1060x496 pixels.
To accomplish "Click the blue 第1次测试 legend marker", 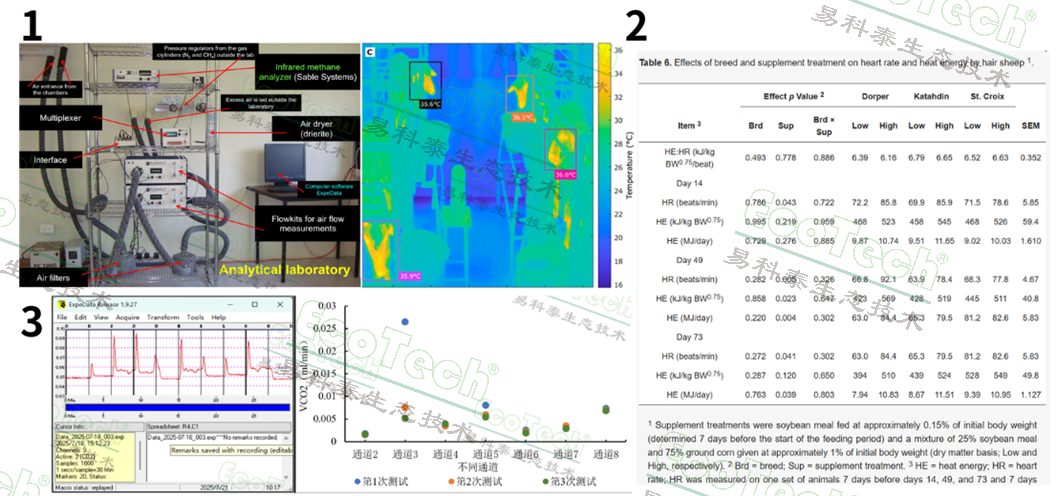I will click(357, 481).
